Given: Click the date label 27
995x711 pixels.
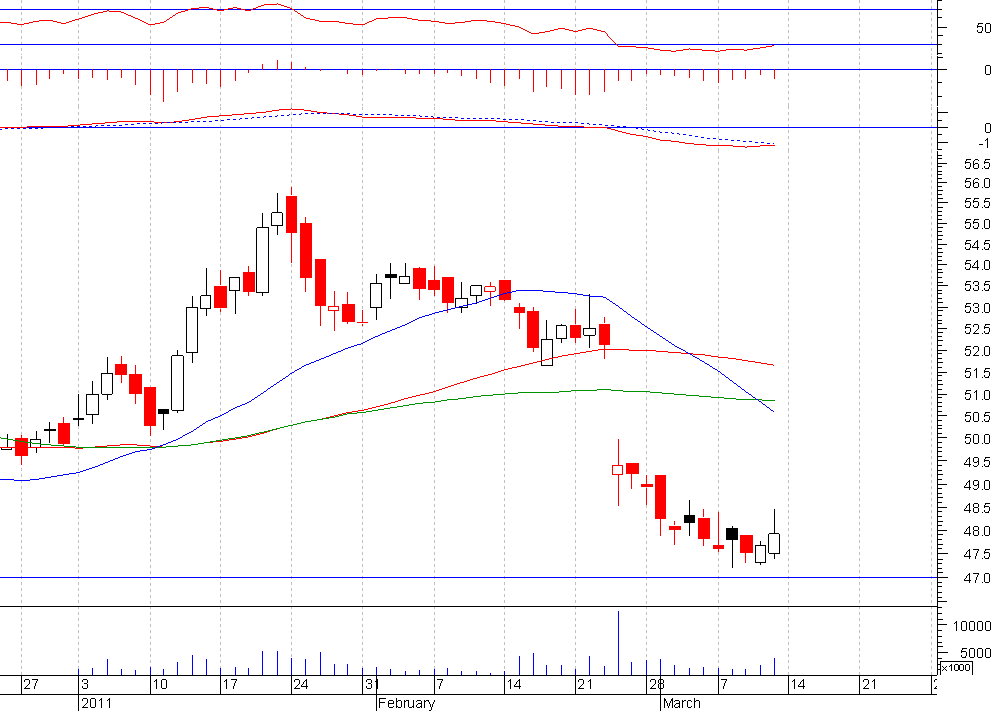Looking at the screenshot, I should coord(30,684).
